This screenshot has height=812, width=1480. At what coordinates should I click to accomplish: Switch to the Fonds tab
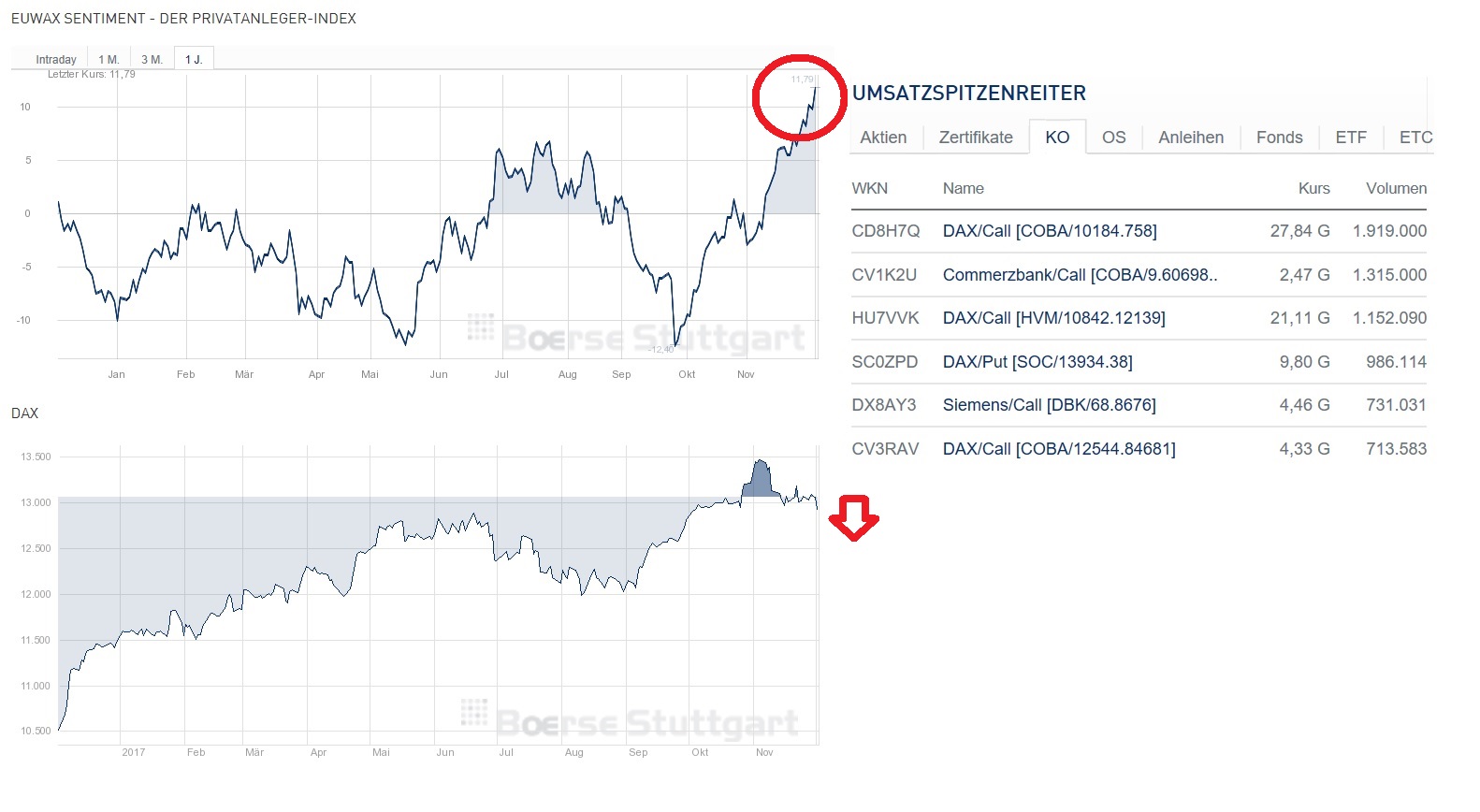point(1279,138)
